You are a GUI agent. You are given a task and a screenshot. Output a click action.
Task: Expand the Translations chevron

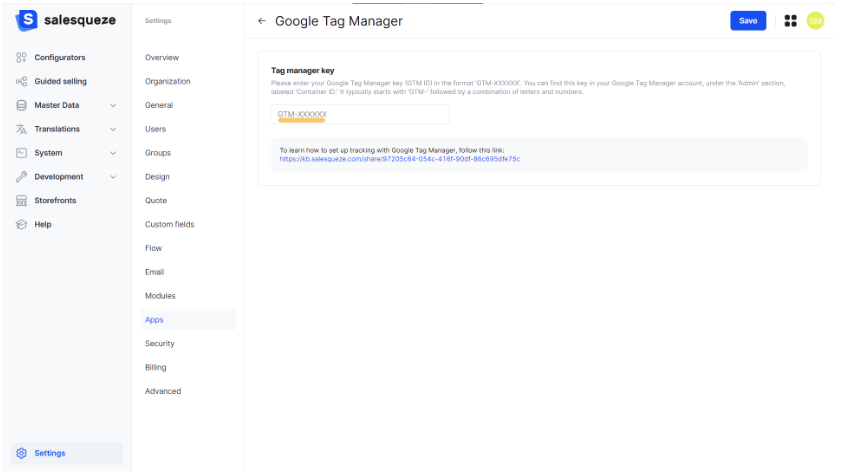click(113, 129)
